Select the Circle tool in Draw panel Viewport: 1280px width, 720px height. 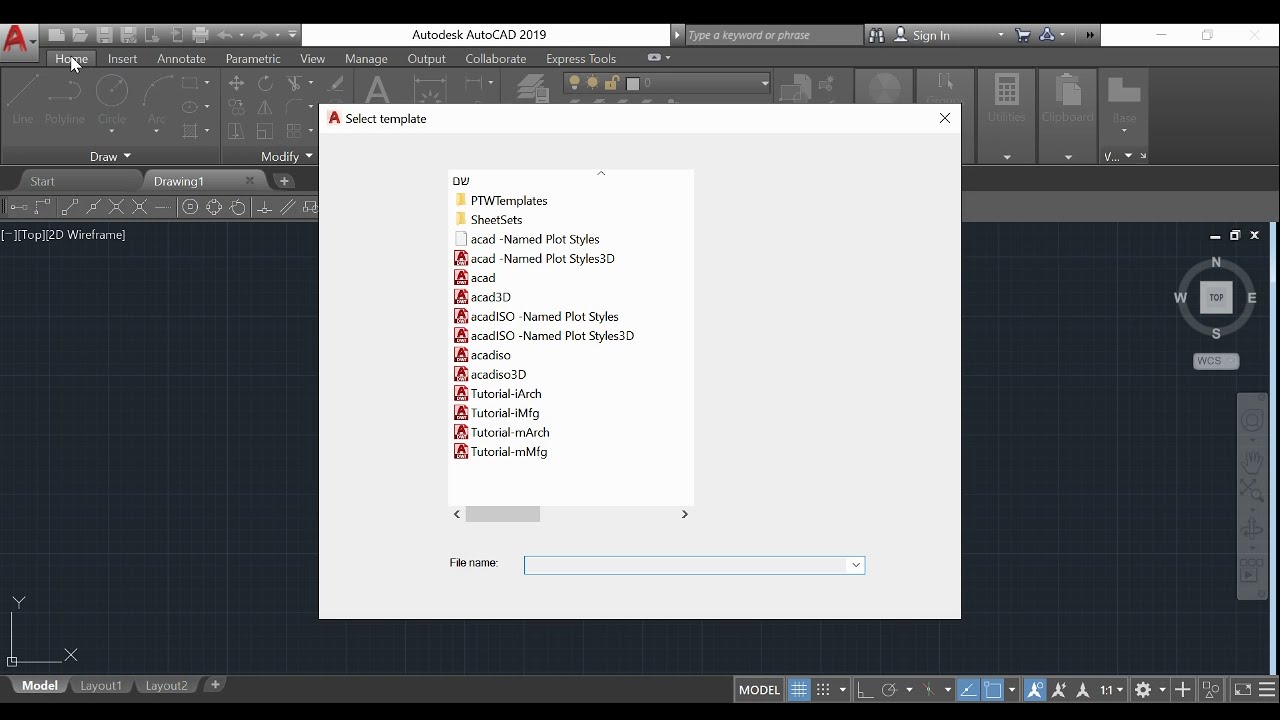coord(112,100)
